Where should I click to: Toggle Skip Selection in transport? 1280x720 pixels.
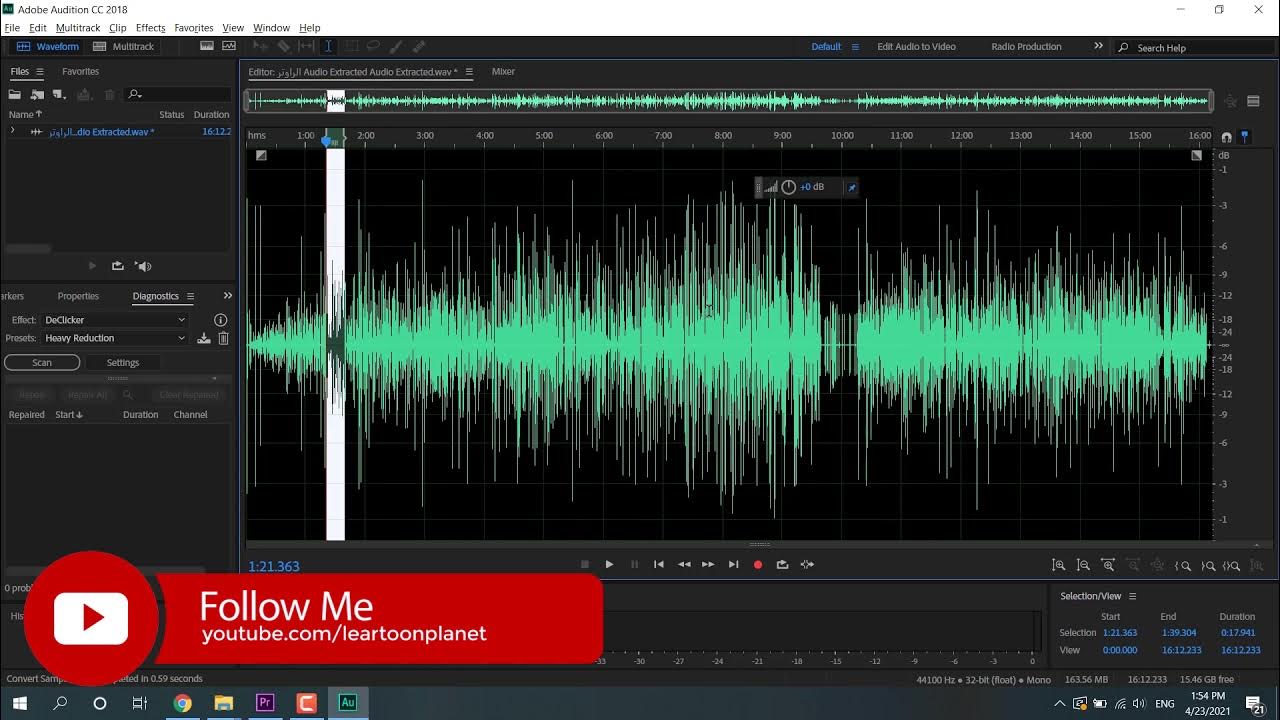[x=807, y=564]
